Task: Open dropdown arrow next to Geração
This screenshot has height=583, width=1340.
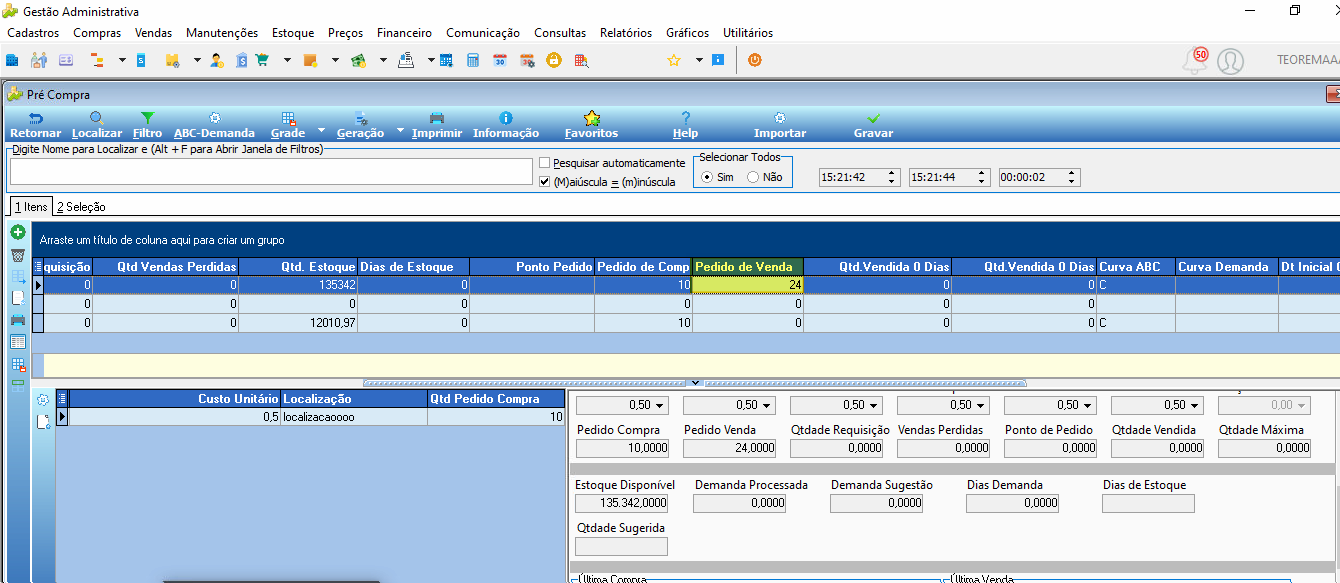Action: (x=400, y=130)
